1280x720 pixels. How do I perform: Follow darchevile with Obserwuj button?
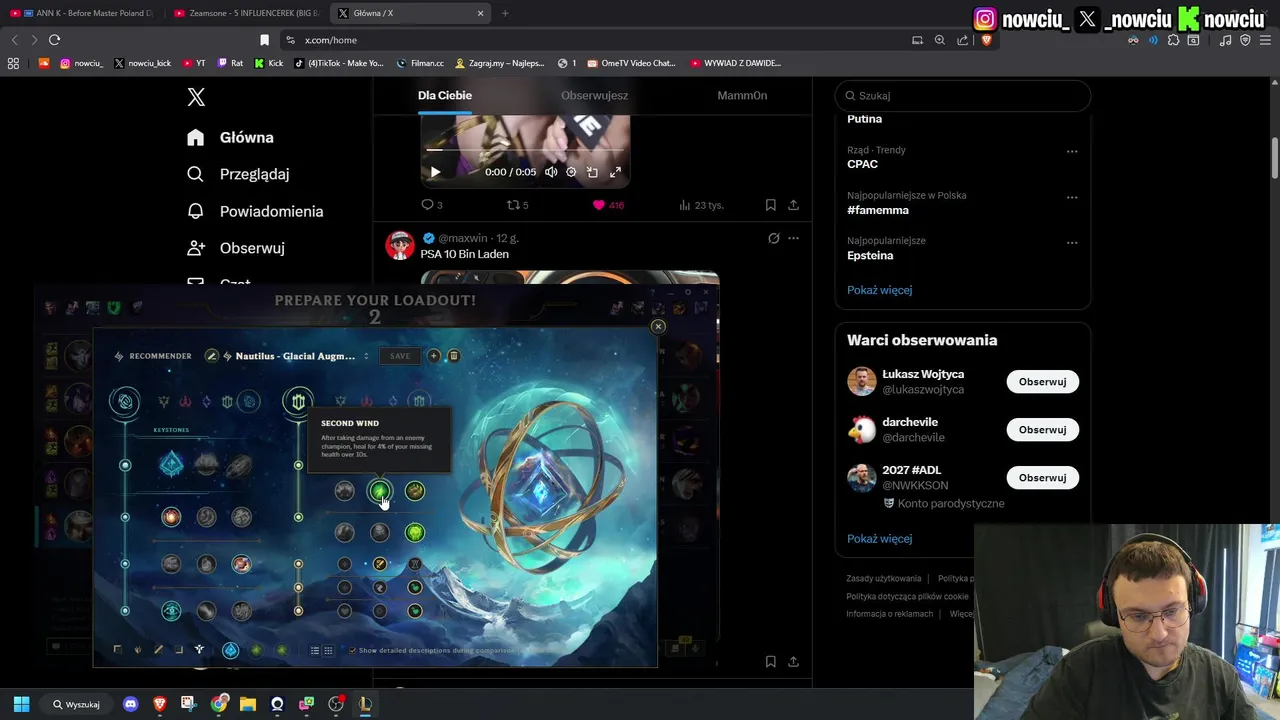[x=1042, y=430]
